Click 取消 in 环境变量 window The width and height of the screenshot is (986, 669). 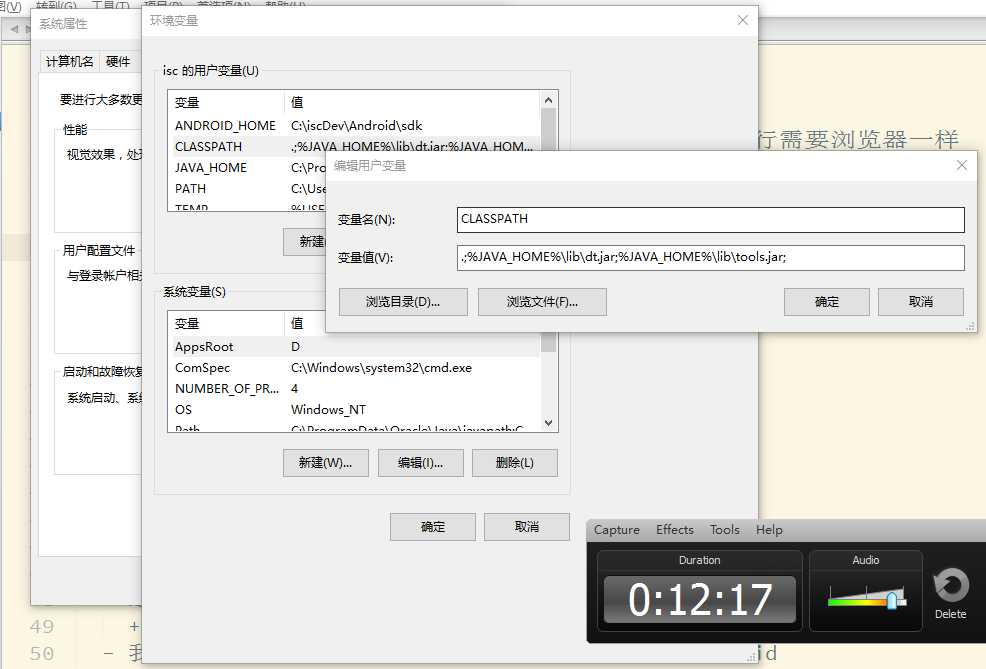527,527
